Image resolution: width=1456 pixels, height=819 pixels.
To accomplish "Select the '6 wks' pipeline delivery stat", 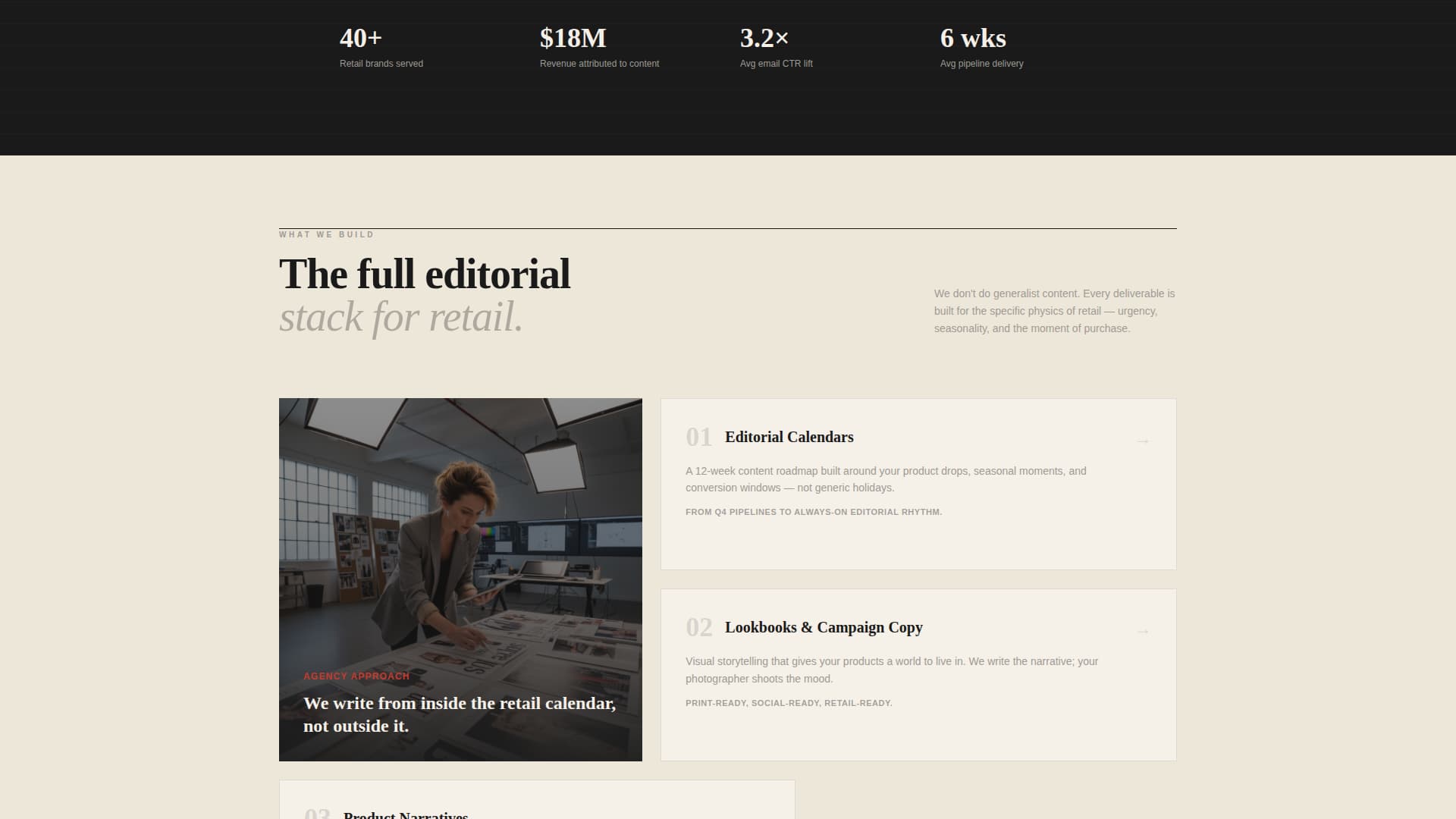I will pyautogui.click(x=973, y=38).
